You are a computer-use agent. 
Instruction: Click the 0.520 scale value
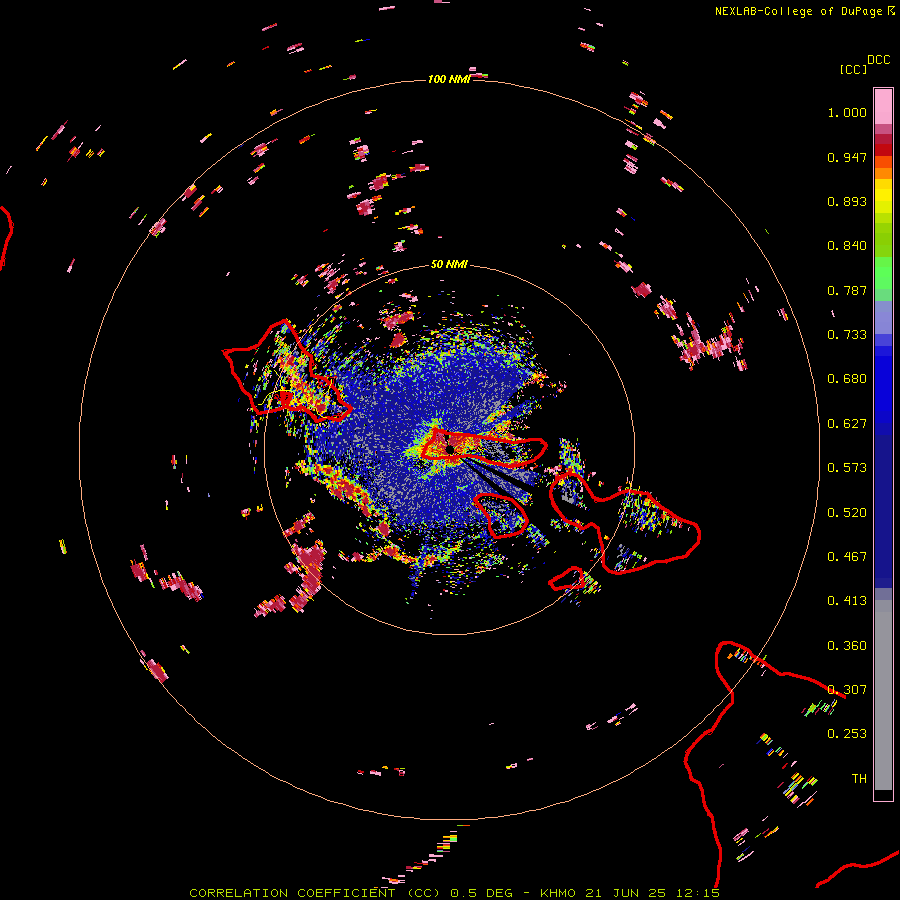click(x=847, y=513)
